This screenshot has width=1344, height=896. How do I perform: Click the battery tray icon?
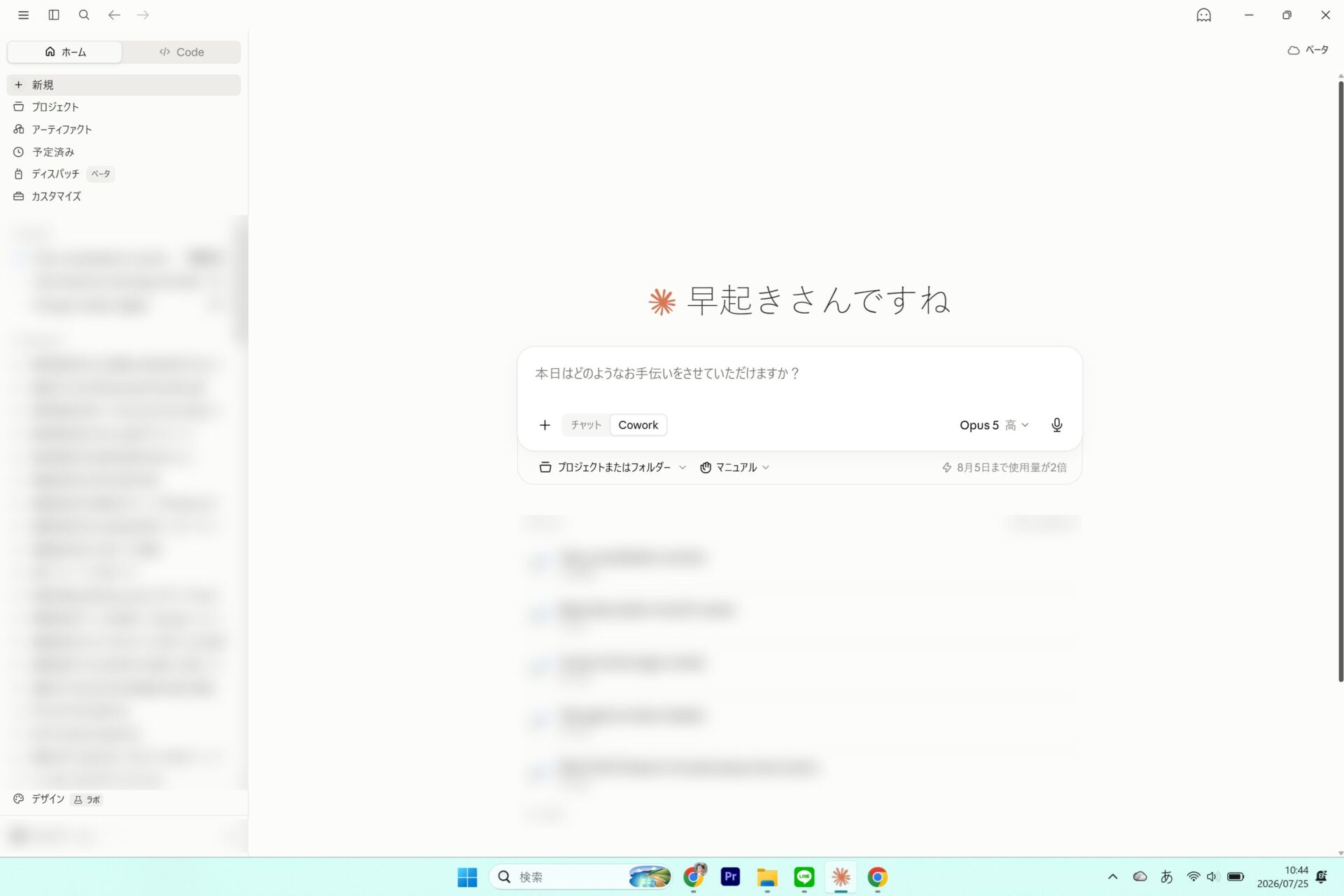1235,876
